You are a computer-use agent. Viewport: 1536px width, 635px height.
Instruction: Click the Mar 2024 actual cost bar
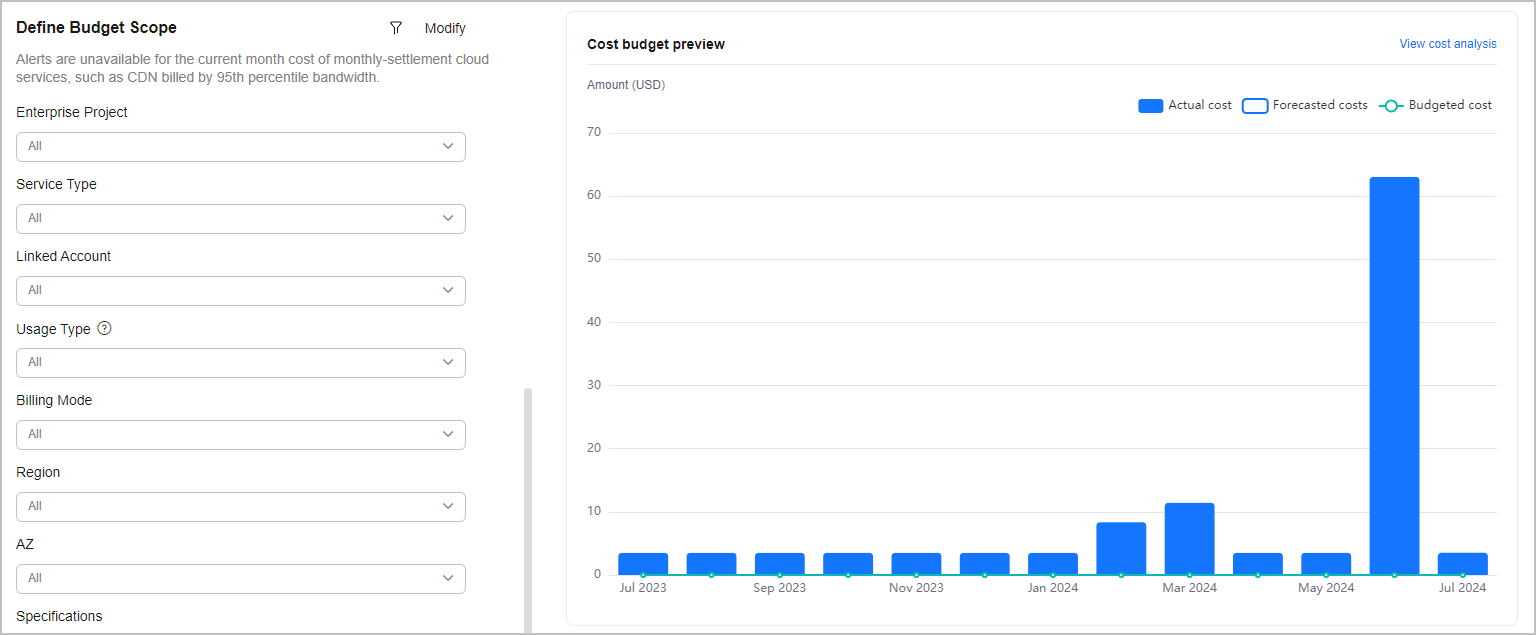[1189, 539]
